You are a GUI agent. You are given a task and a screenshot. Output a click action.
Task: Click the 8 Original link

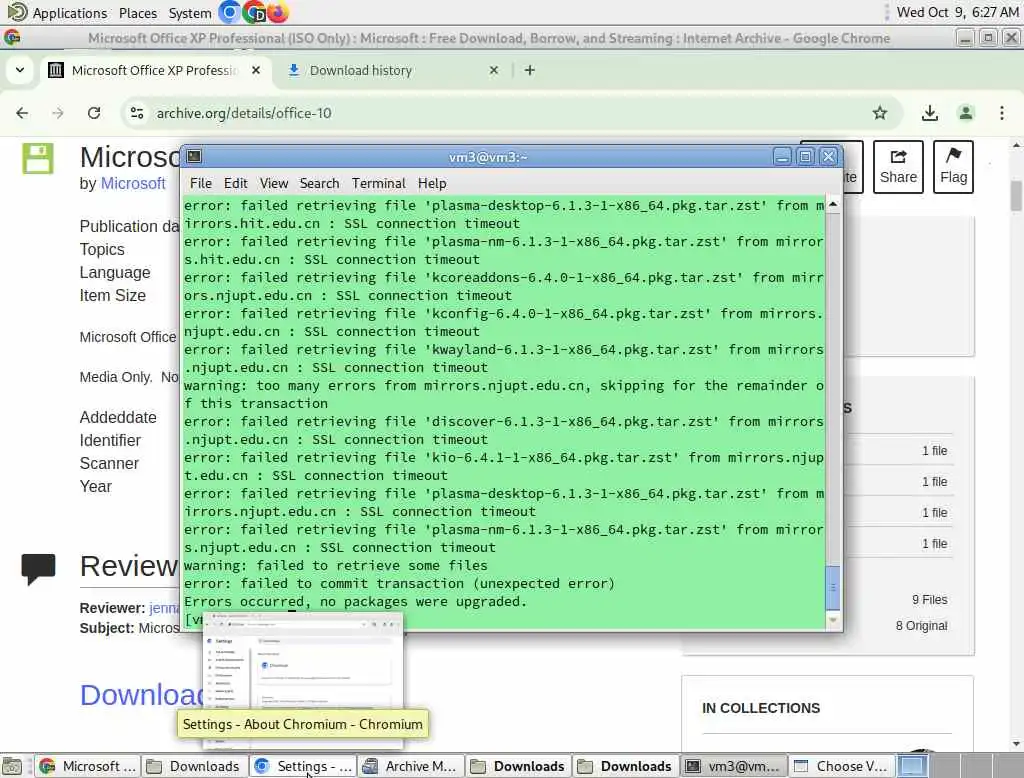pyautogui.click(x=921, y=626)
